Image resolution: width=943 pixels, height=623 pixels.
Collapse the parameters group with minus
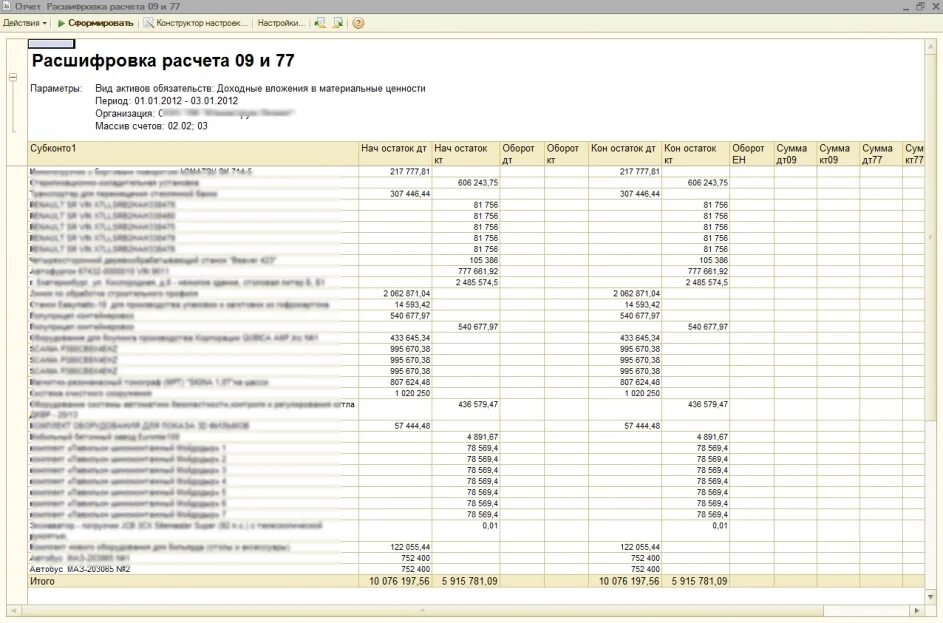coord(13,77)
